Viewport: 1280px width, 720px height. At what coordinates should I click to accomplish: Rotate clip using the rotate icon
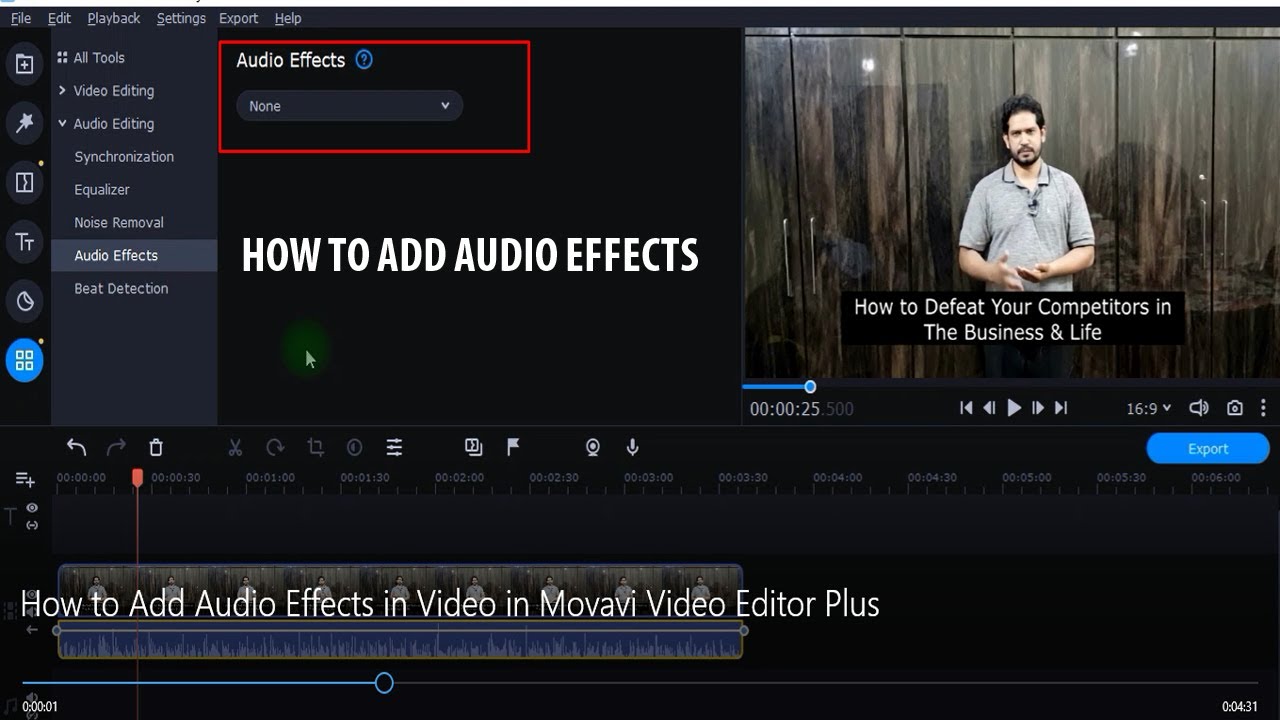point(275,447)
